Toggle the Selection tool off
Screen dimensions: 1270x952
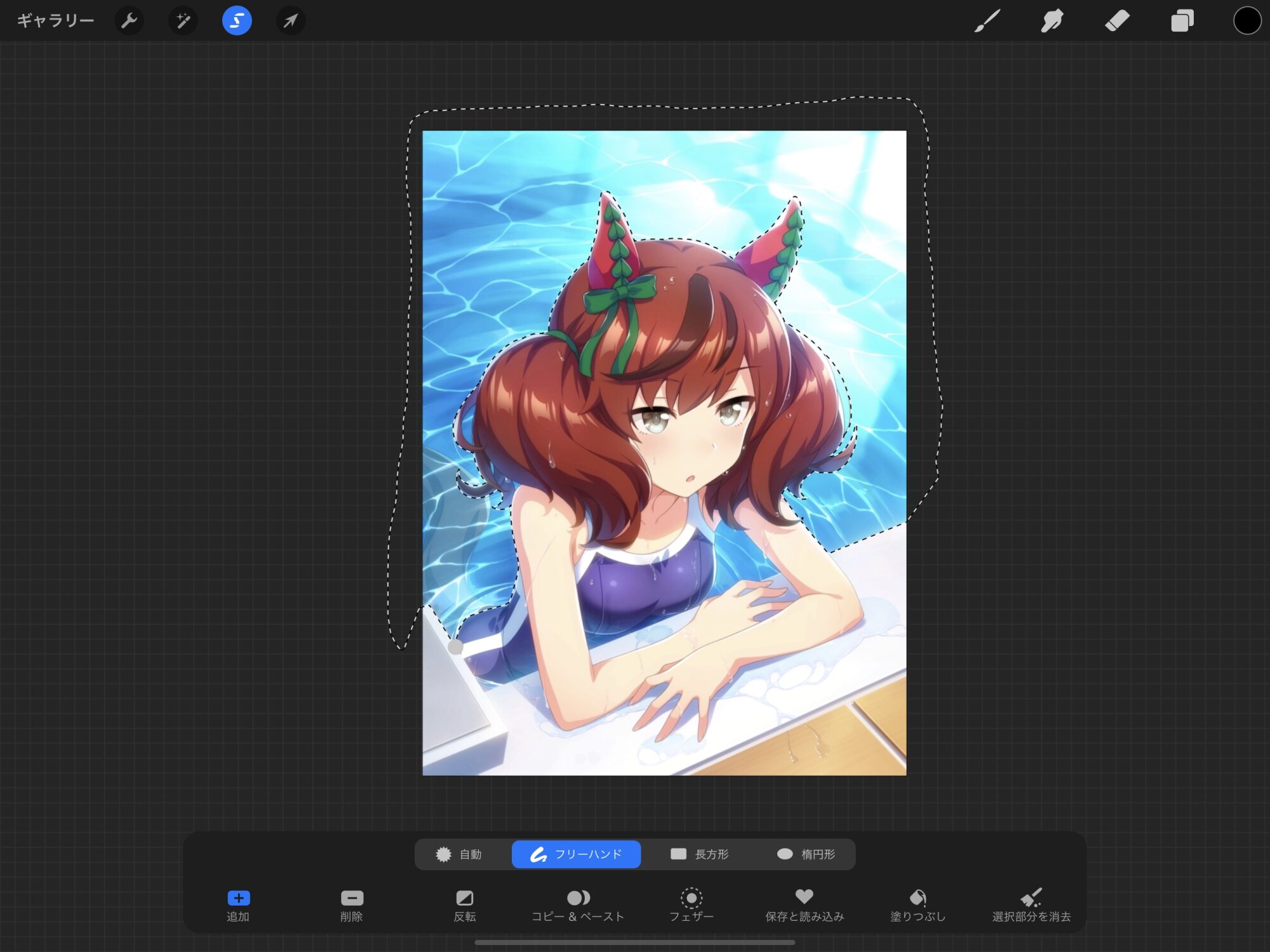(x=237, y=21)
